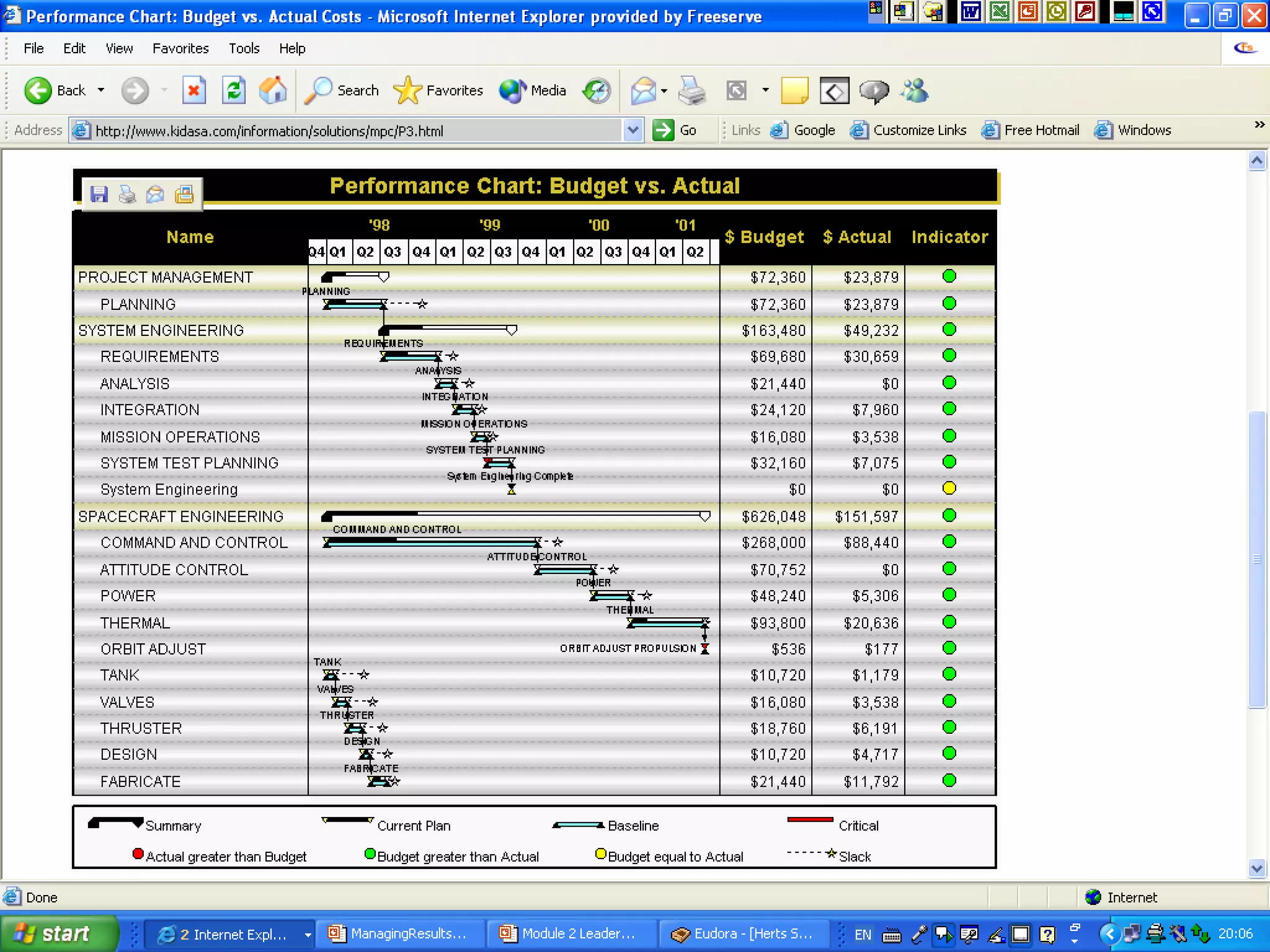Click the Stop toolbar icon
Screen dimensions: 1270x952
(194, 91)
